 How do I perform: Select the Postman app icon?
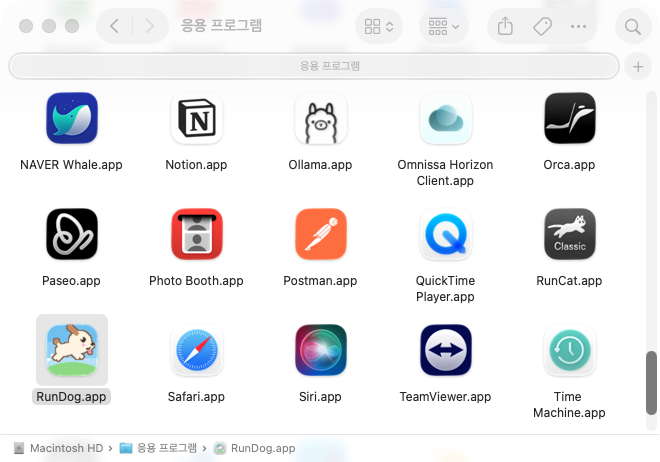click(321, 234)
